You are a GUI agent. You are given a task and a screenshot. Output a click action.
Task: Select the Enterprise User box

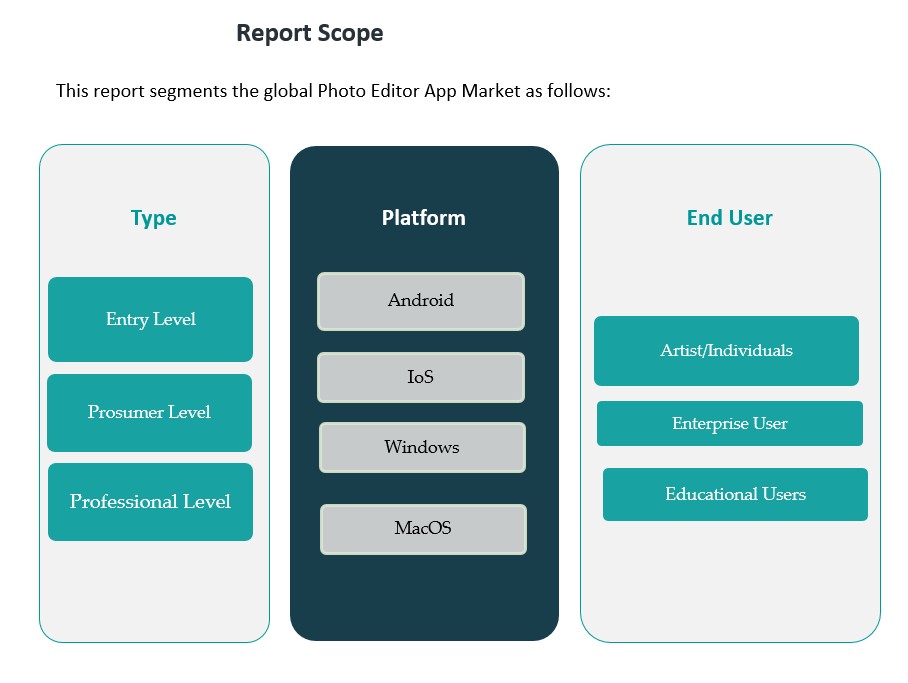pyautogui.click(x=729, y=424)
